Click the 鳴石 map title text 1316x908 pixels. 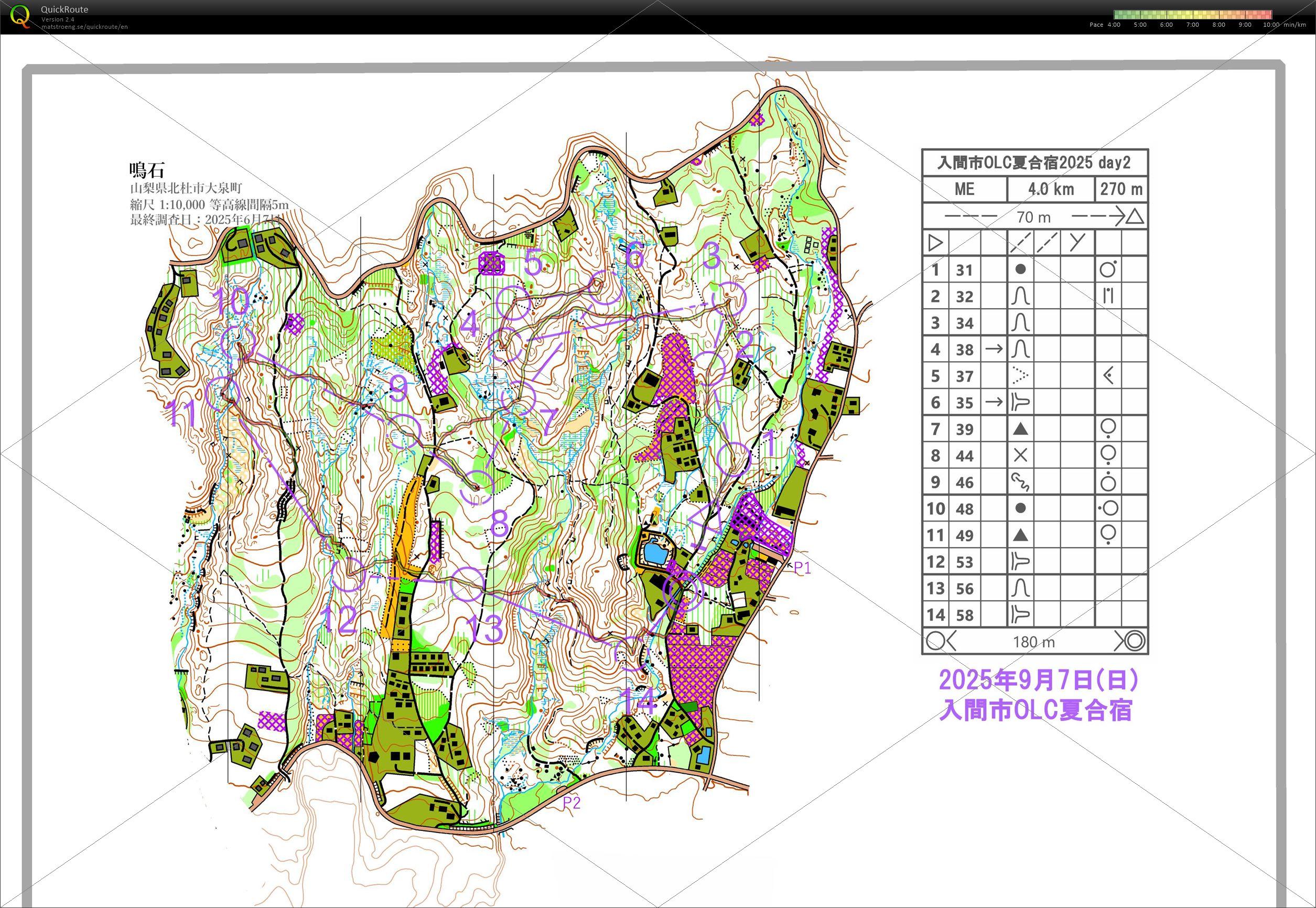pyautogui.click(x=147, y=170)
